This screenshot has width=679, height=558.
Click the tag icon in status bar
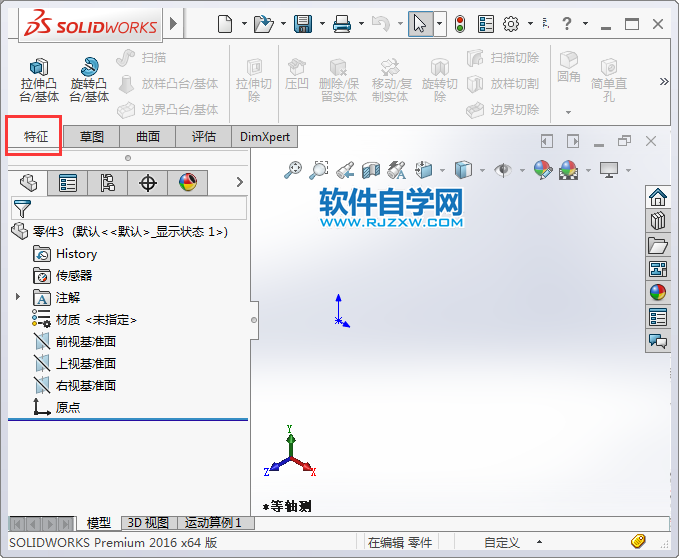click(x=638, y=541)
